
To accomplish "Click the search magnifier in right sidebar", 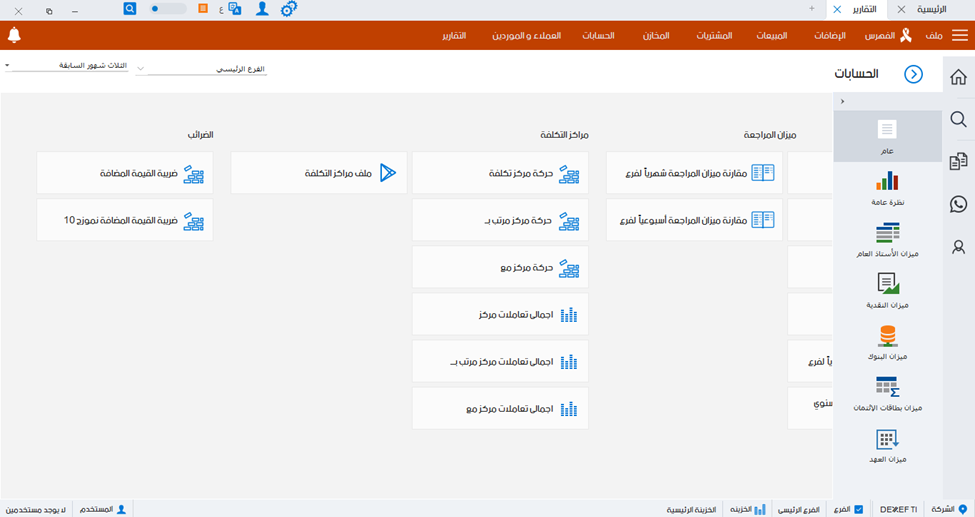I will coord(958,120).
